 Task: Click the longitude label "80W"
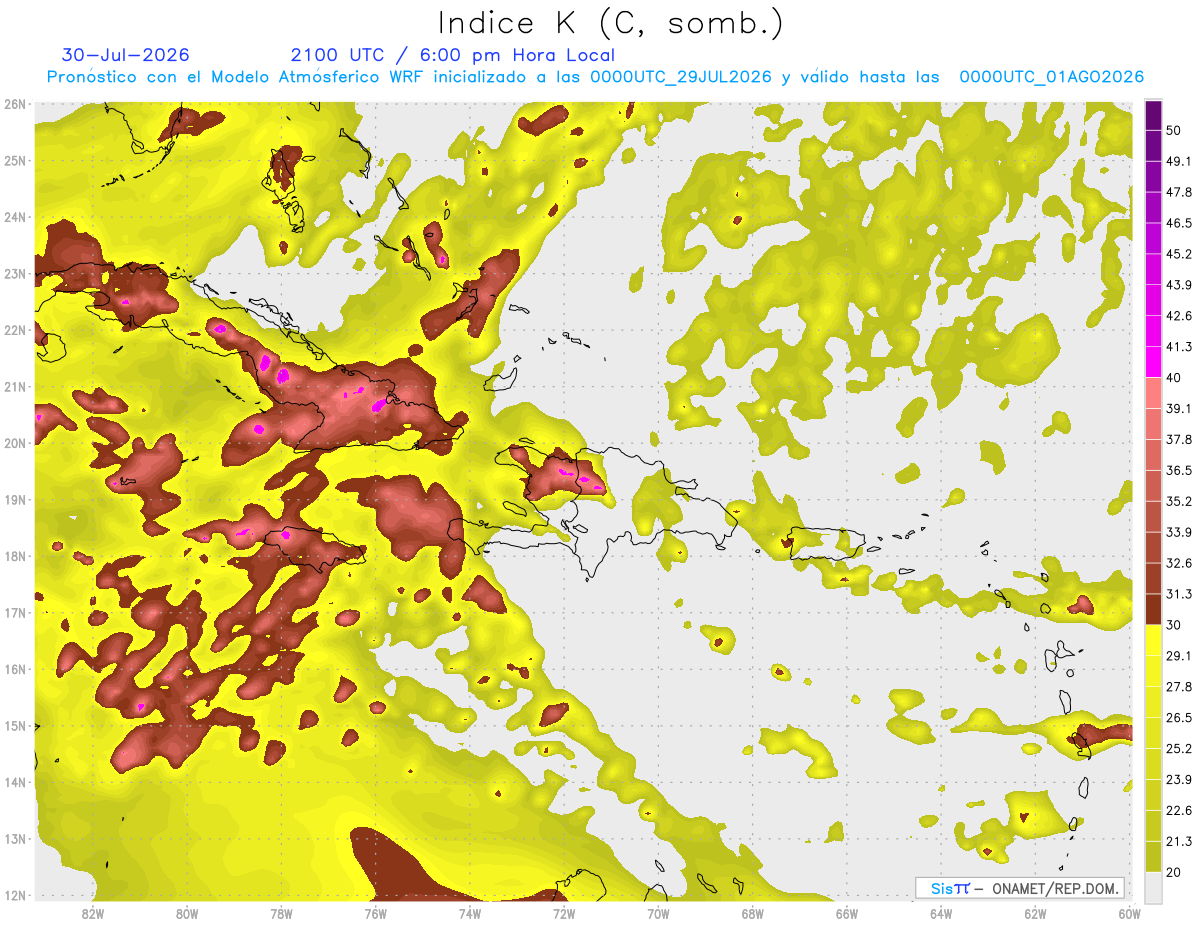tap(187, 914)
